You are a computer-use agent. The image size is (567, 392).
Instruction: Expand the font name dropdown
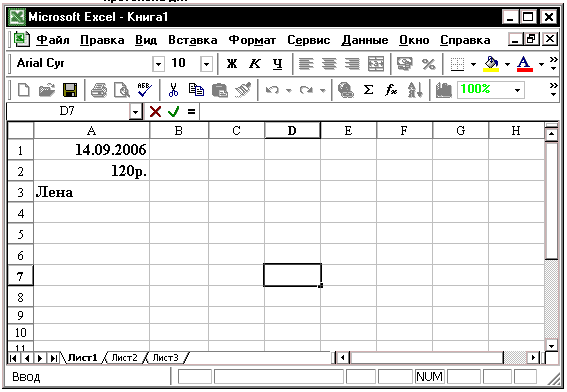click(158, 64)
